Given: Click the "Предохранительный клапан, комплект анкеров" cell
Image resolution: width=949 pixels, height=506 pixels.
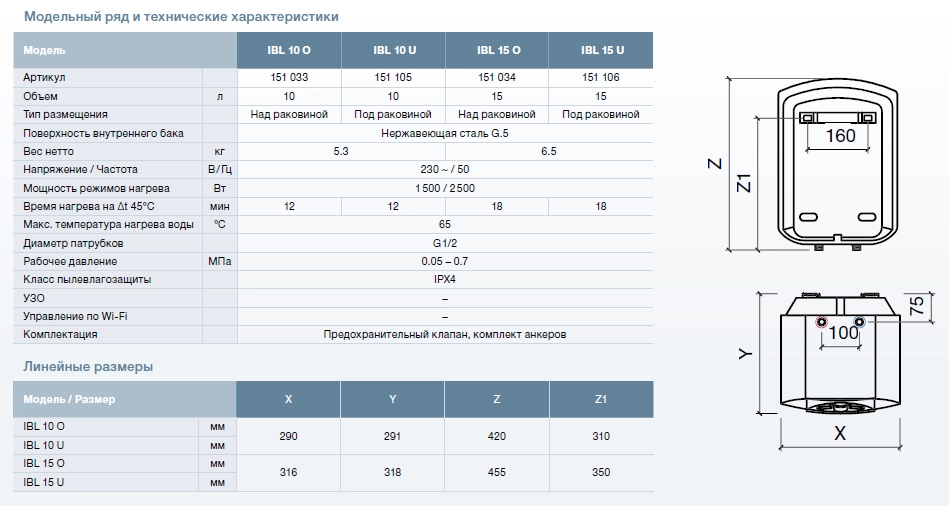Looking at the screenshot, I should click(x=445, y=335).
